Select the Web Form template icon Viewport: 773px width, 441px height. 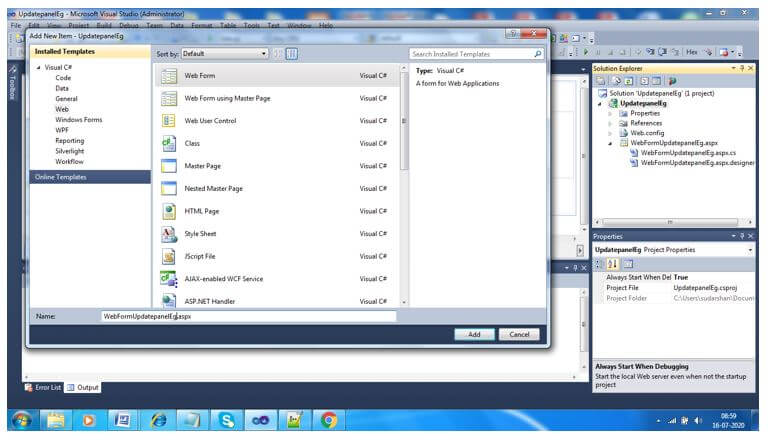coord(169,76)
